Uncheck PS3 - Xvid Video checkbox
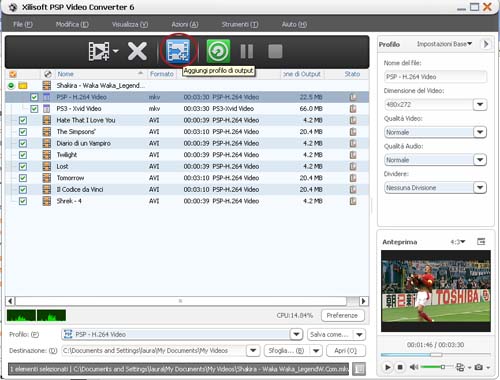The image size is (500, 380). click(x=34, y=109)
